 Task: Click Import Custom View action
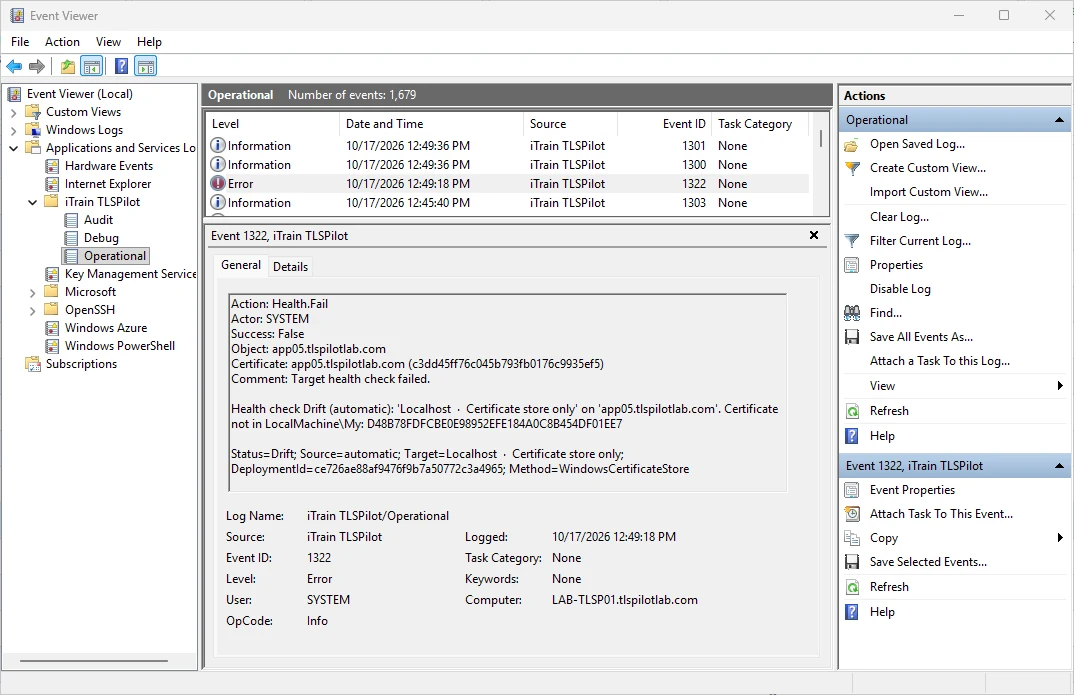(929, 192)
